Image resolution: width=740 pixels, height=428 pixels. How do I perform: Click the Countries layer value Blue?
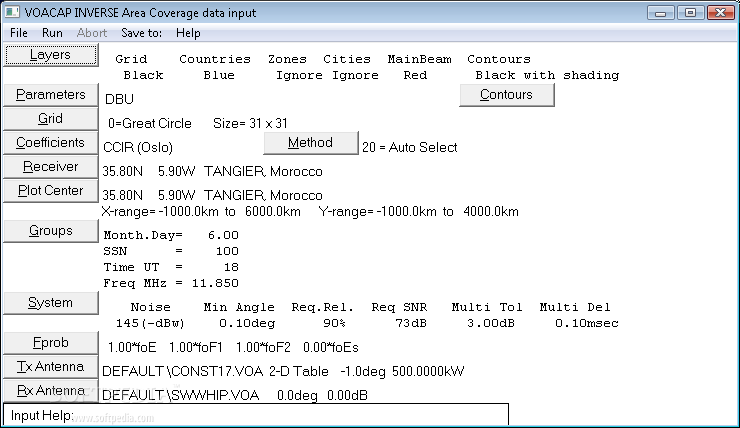coord(219,75)
